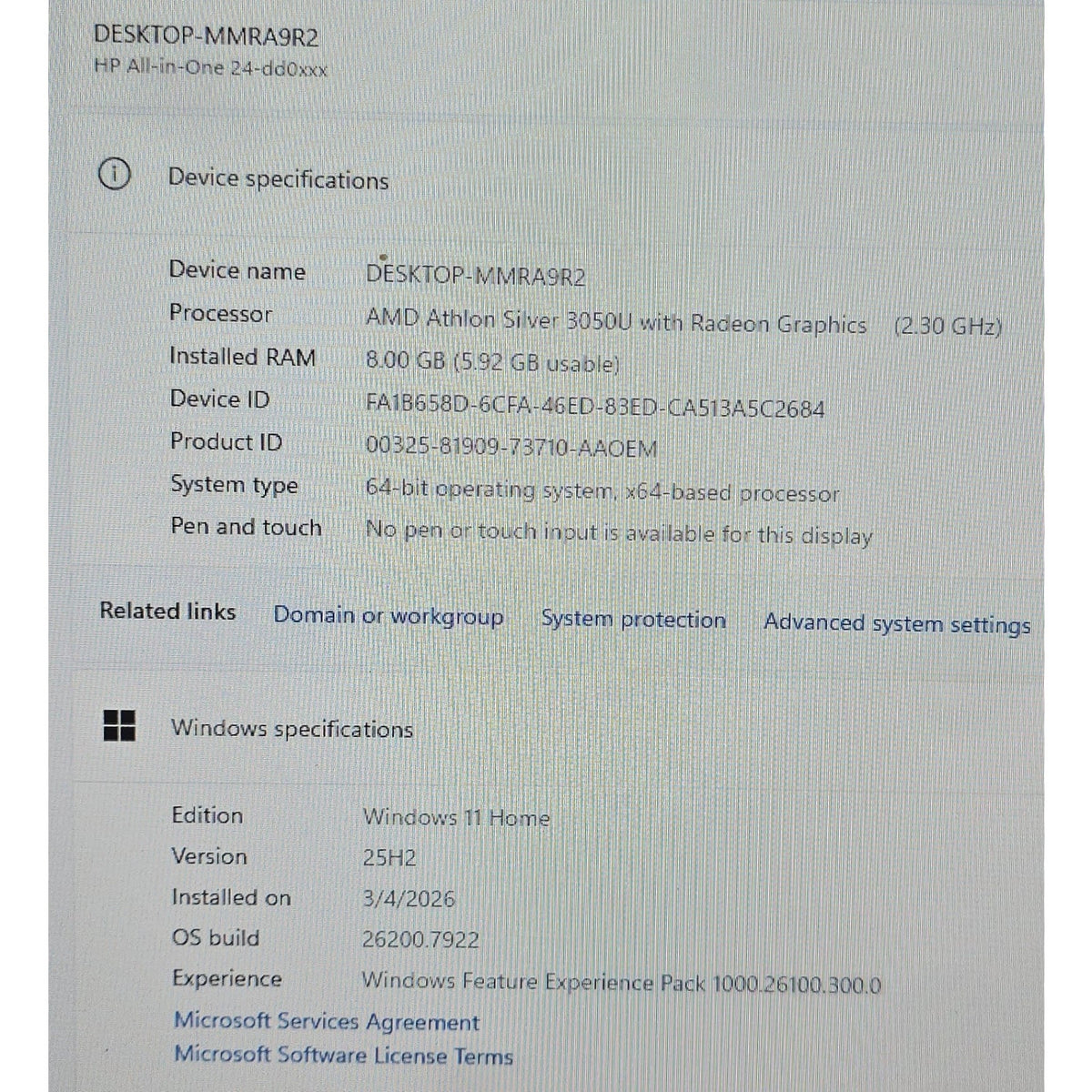Click the Edition label
The height and width of the screenshot is (1092, 1092).
click(207, 814)
